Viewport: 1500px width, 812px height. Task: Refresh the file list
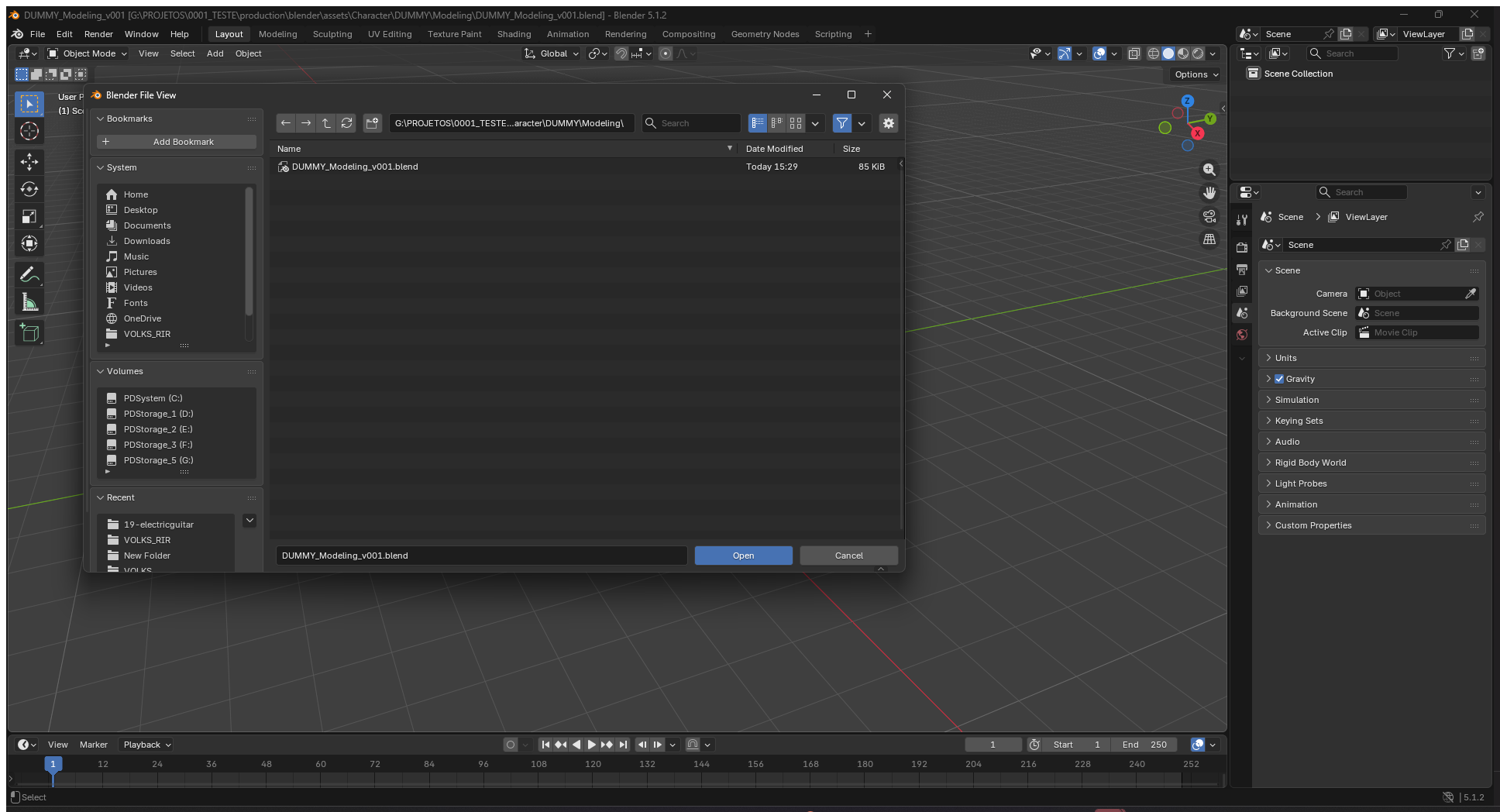coord(347,123)
